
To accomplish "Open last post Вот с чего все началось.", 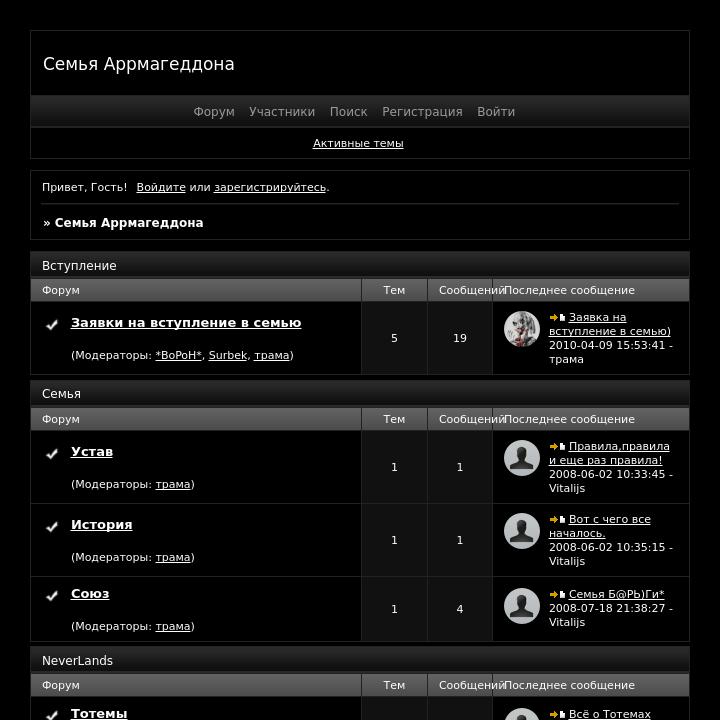I will (600, 526).
